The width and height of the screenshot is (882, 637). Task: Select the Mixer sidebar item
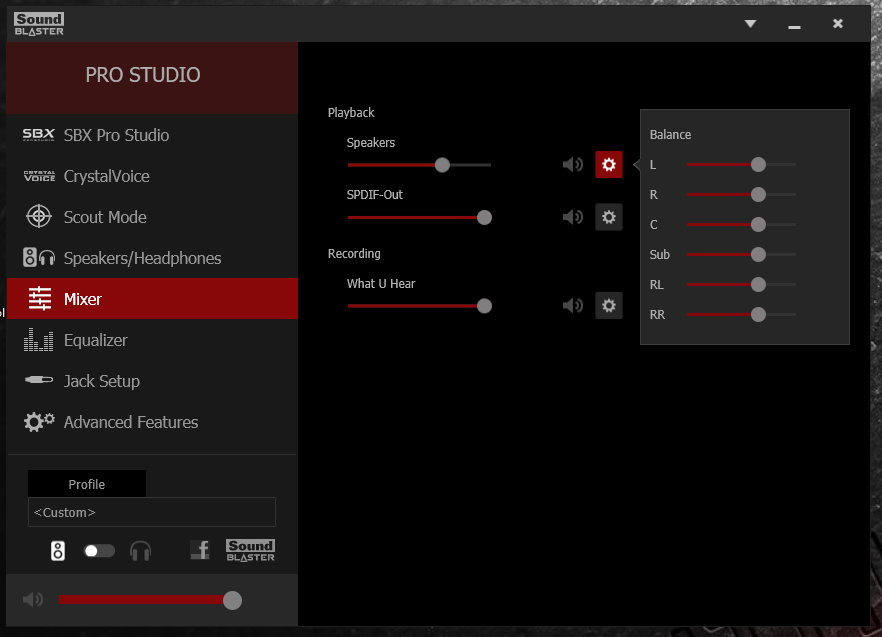152,299
